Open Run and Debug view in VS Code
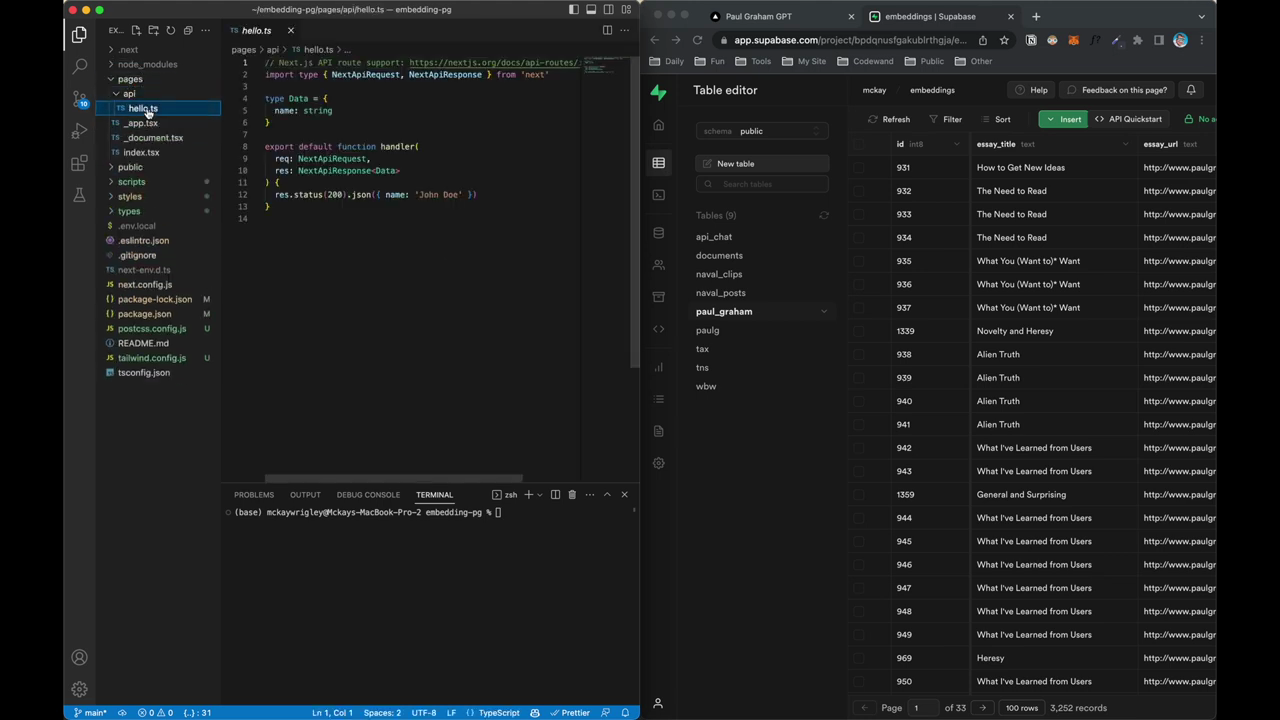The width and height of the screenshot is (1280, 720). pyautogui.click(x=79, y=131)
